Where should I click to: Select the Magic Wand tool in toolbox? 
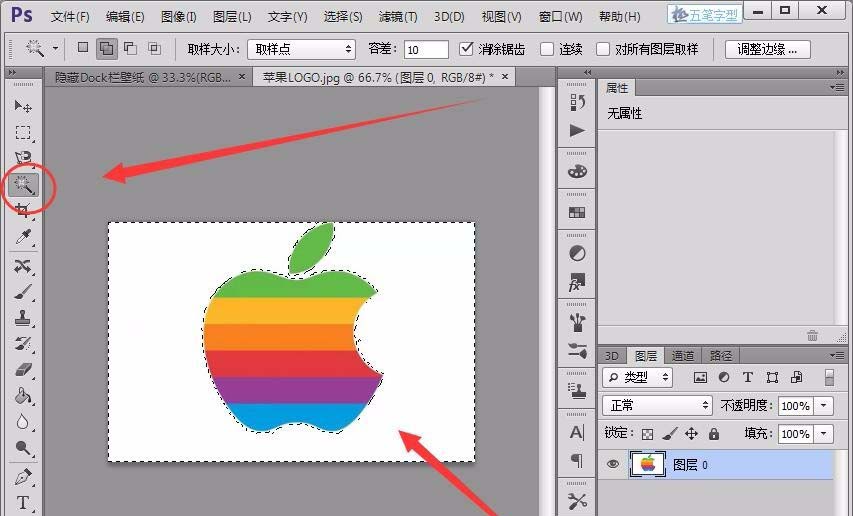click(23, 185)
